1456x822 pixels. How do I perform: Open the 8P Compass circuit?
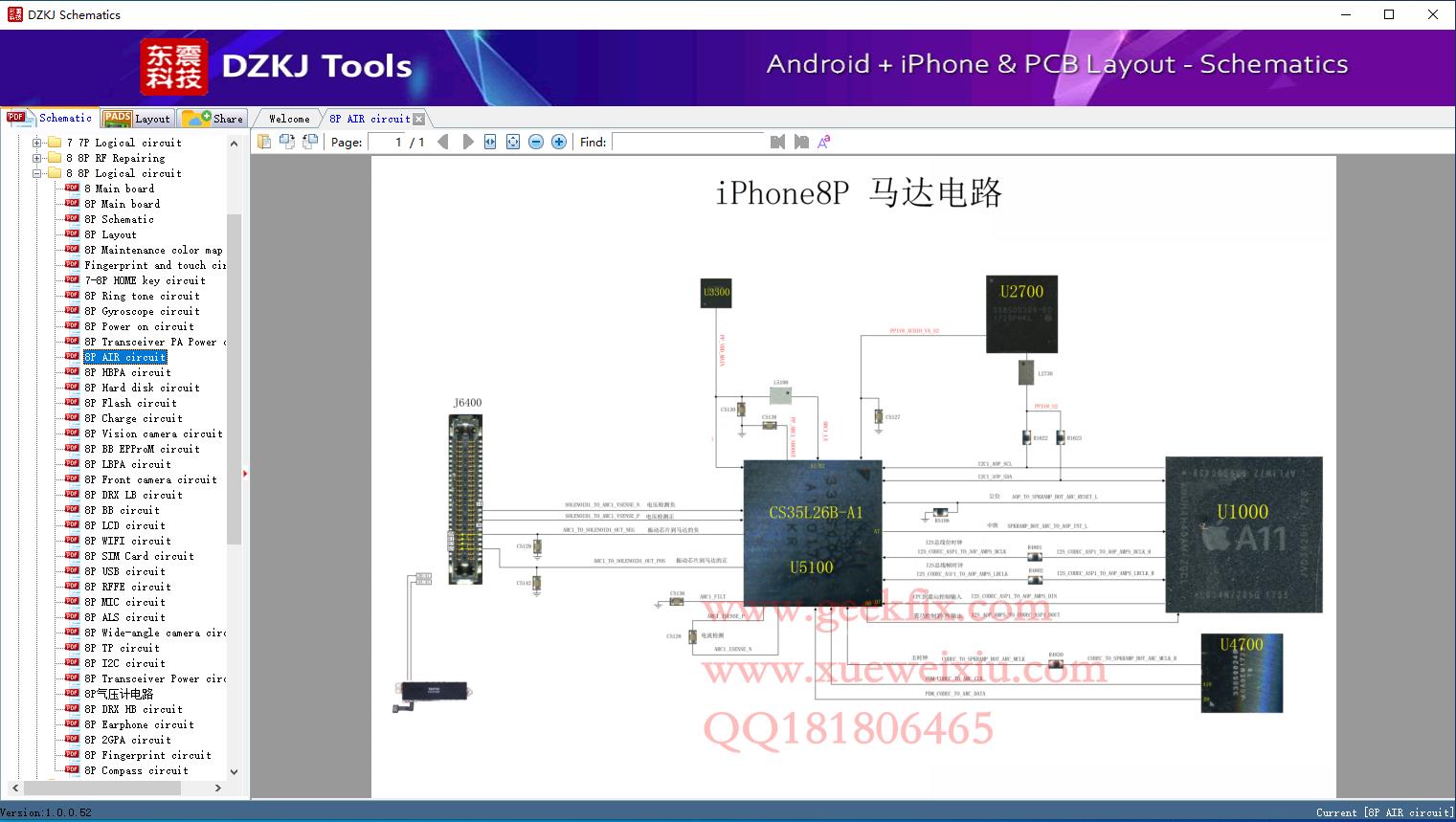point(136,770)
